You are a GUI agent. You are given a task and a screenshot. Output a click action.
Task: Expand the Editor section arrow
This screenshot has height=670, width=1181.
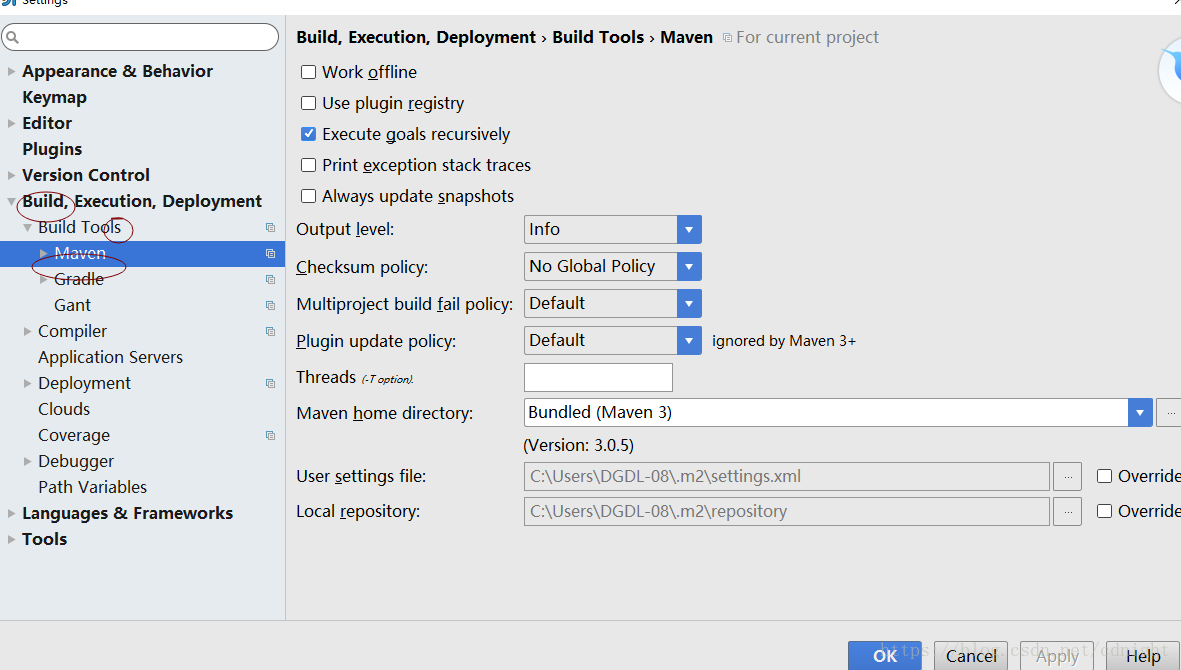pos(11,123)
